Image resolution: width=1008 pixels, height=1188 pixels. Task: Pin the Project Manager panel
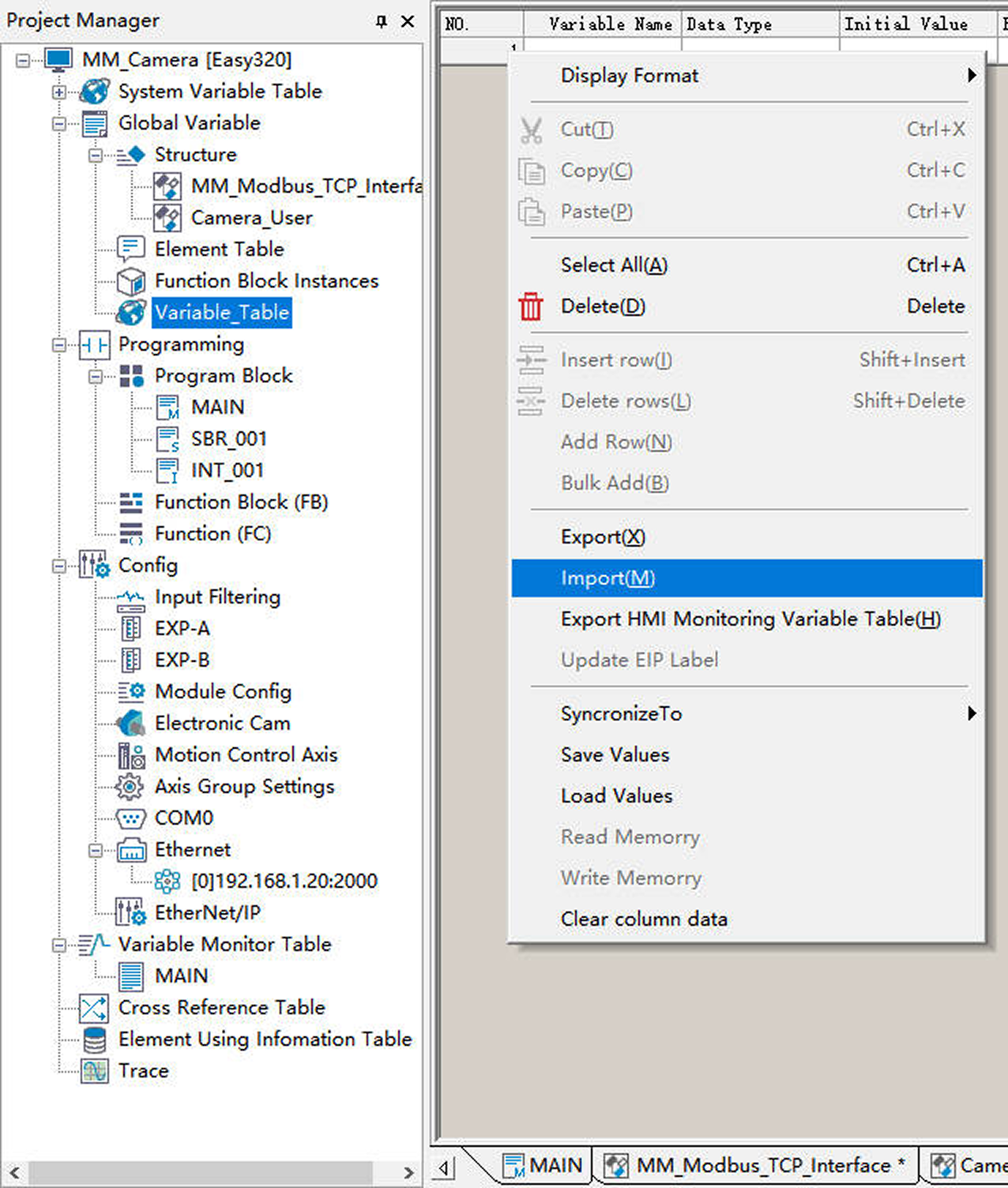(382, 21)
